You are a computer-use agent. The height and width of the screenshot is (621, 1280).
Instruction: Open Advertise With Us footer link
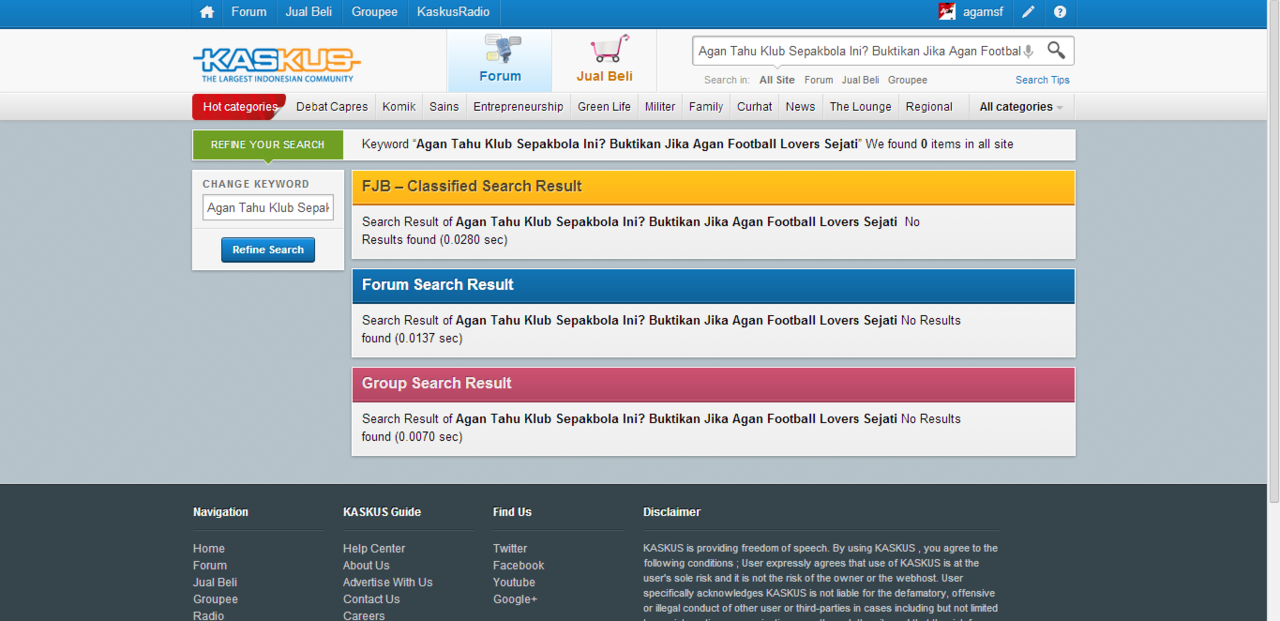388,583
